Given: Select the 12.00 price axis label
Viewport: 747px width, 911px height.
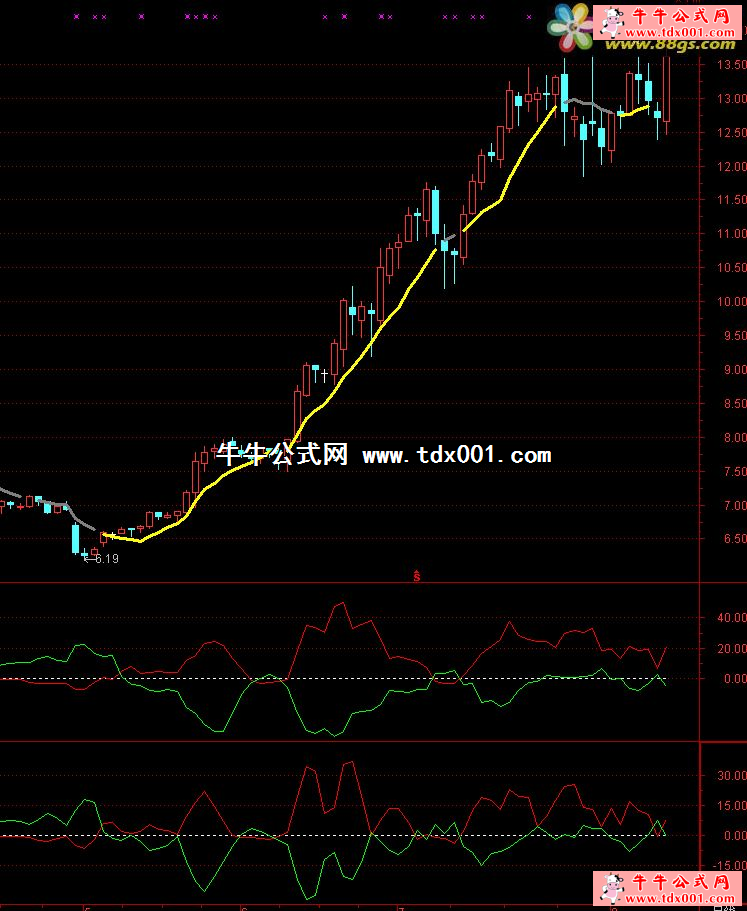Looking at the screenshot, I should (732, 167).
